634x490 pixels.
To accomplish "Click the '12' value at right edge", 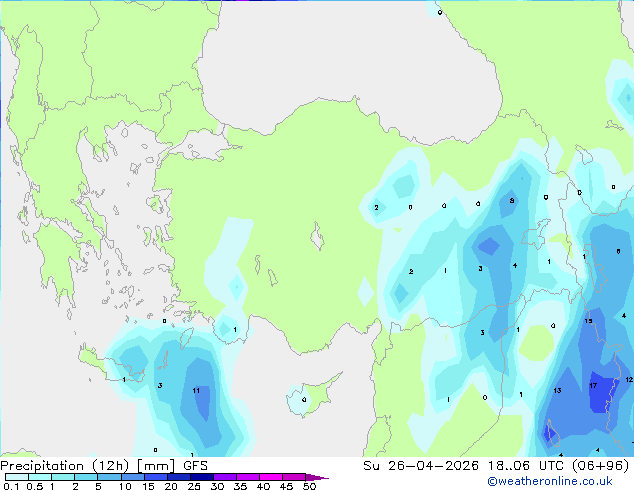I will coord(629,380).
